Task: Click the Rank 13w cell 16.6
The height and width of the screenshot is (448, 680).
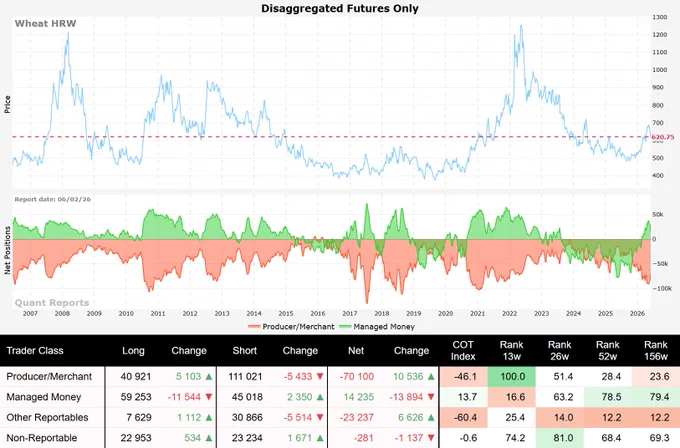Action: click(512, 397)
